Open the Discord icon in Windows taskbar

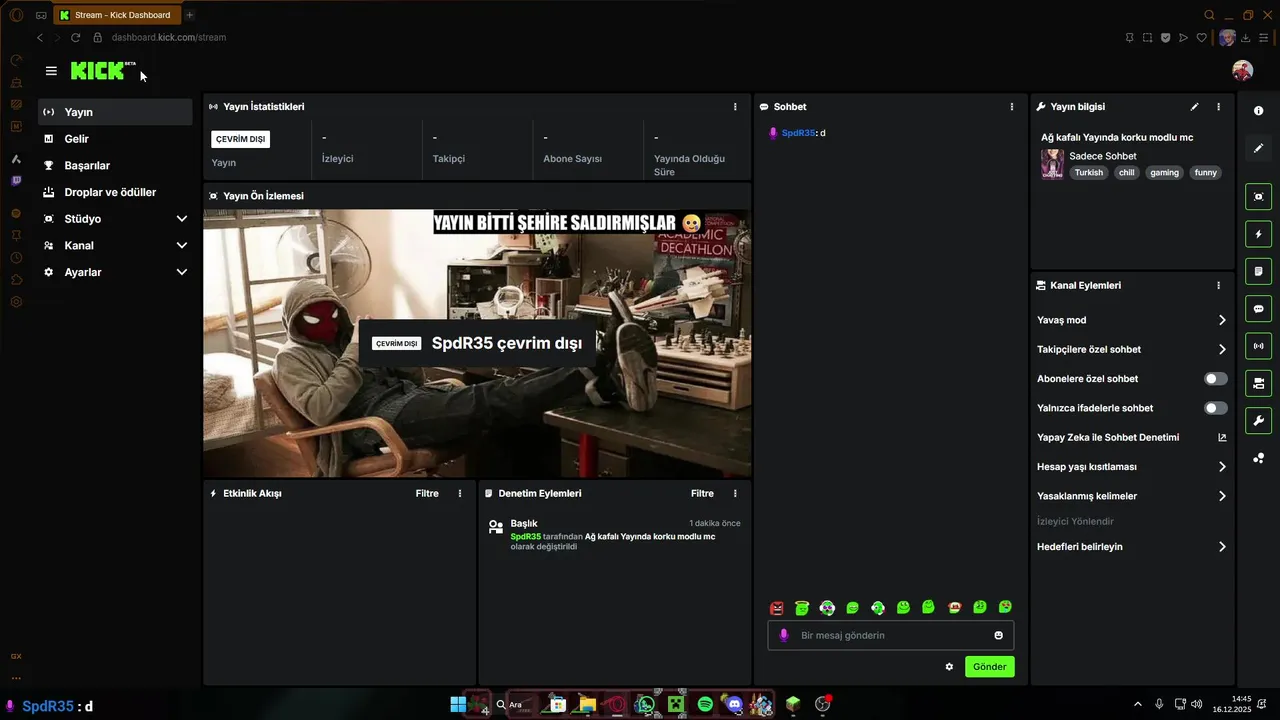(734, 704)
